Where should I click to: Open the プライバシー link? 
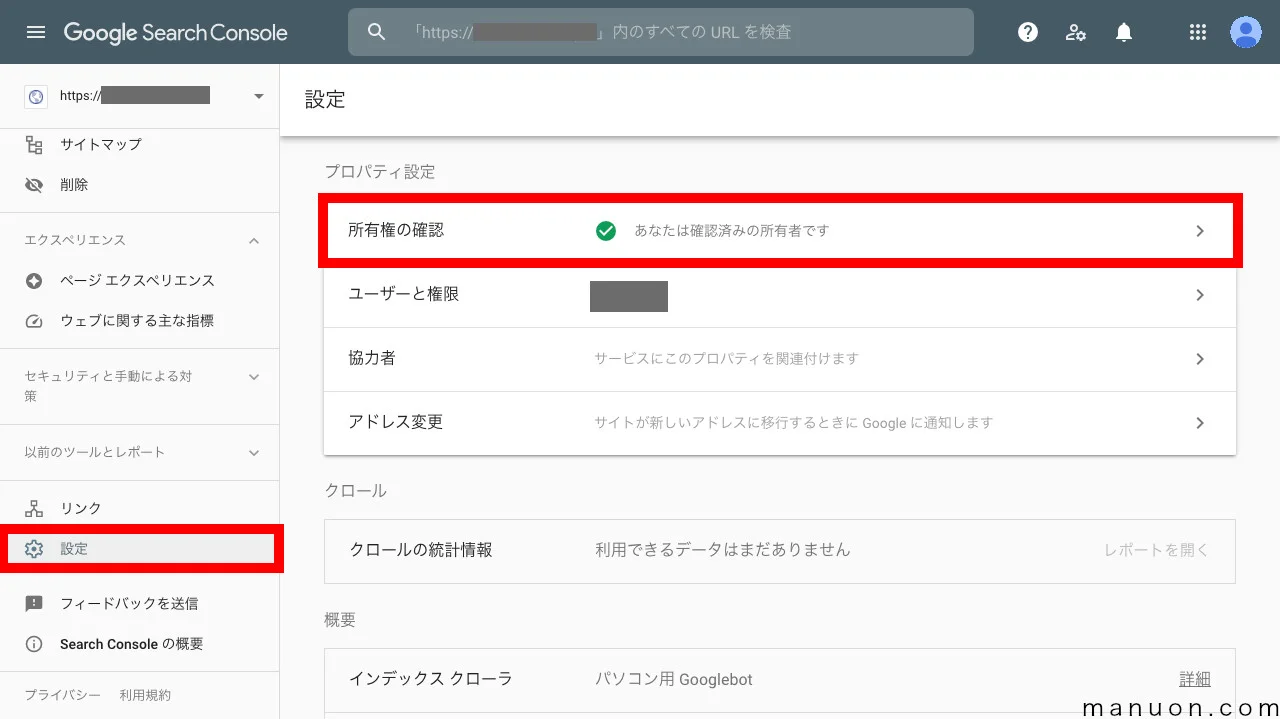coord(62,695)
